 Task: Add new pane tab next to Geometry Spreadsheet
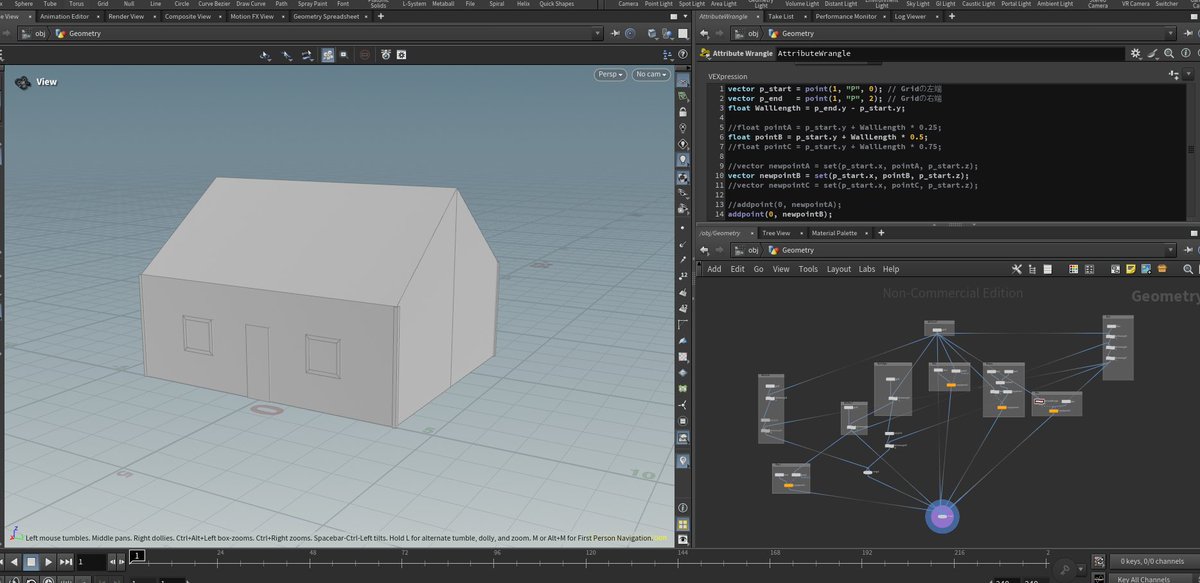[380, 16]
